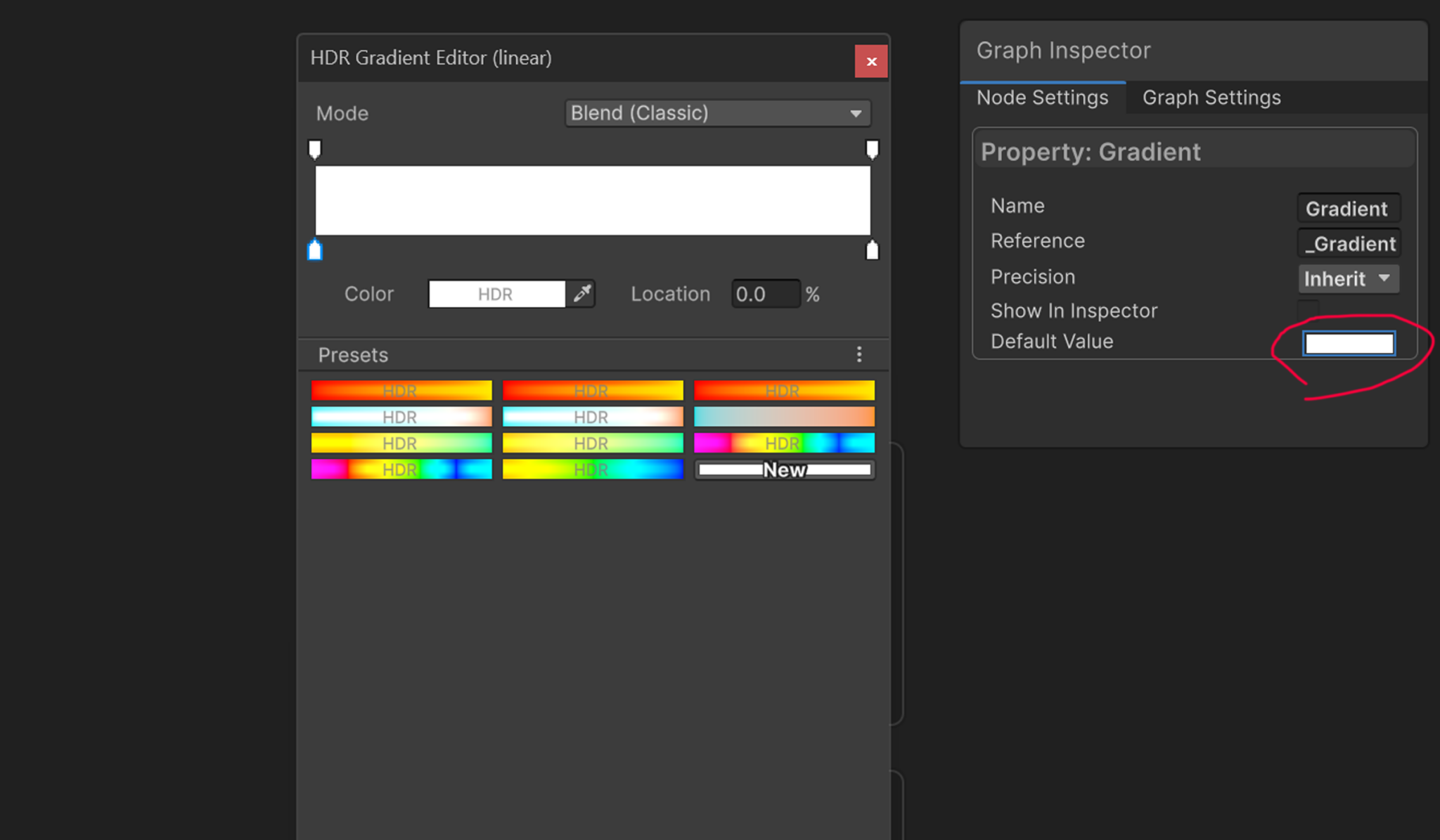This screenshot has width=1440, height=840.
Task: Click the eyedropper color picker icon
Action: coord(581,294)
